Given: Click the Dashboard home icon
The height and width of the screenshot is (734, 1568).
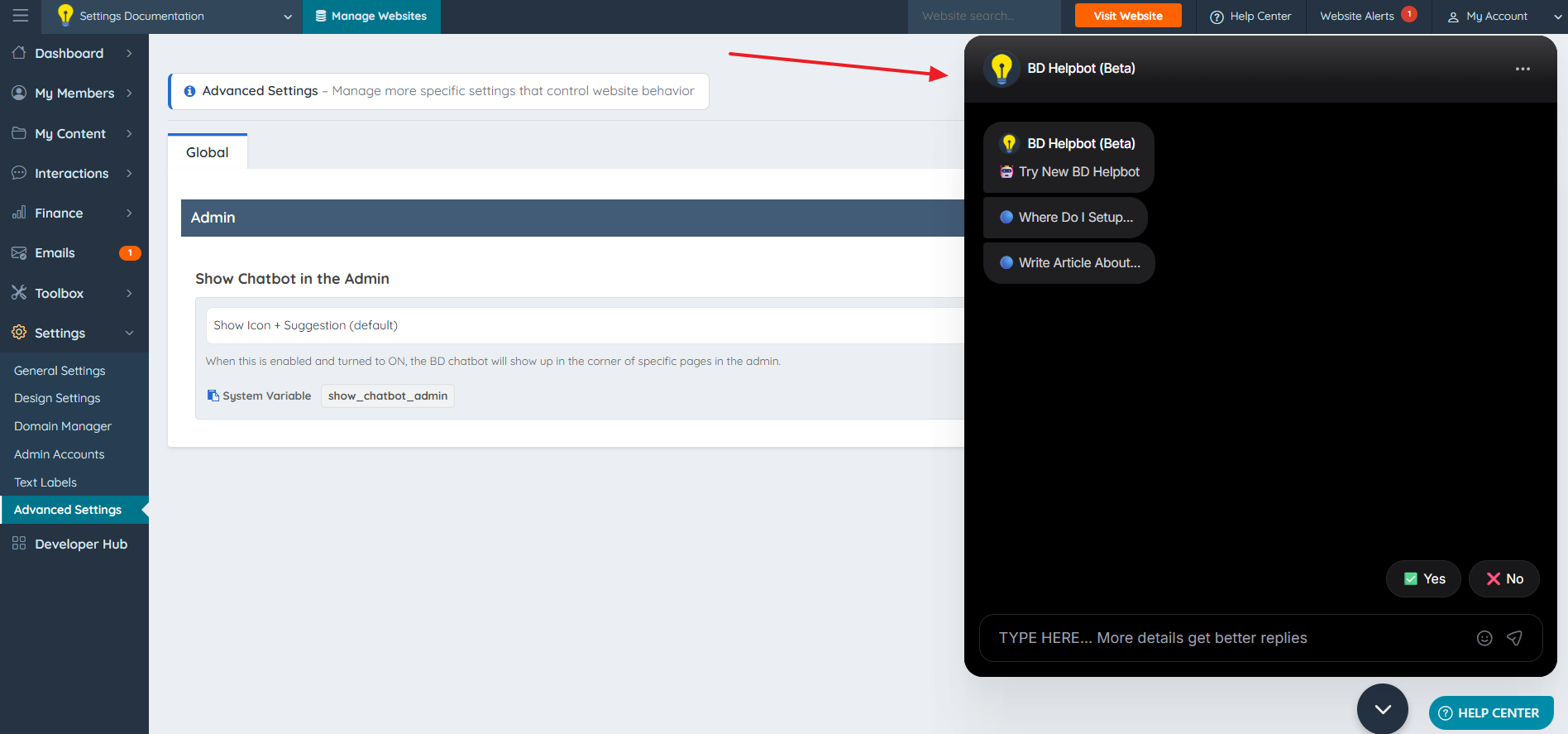Looking at the screenshot, I should (x=19, y=53).
